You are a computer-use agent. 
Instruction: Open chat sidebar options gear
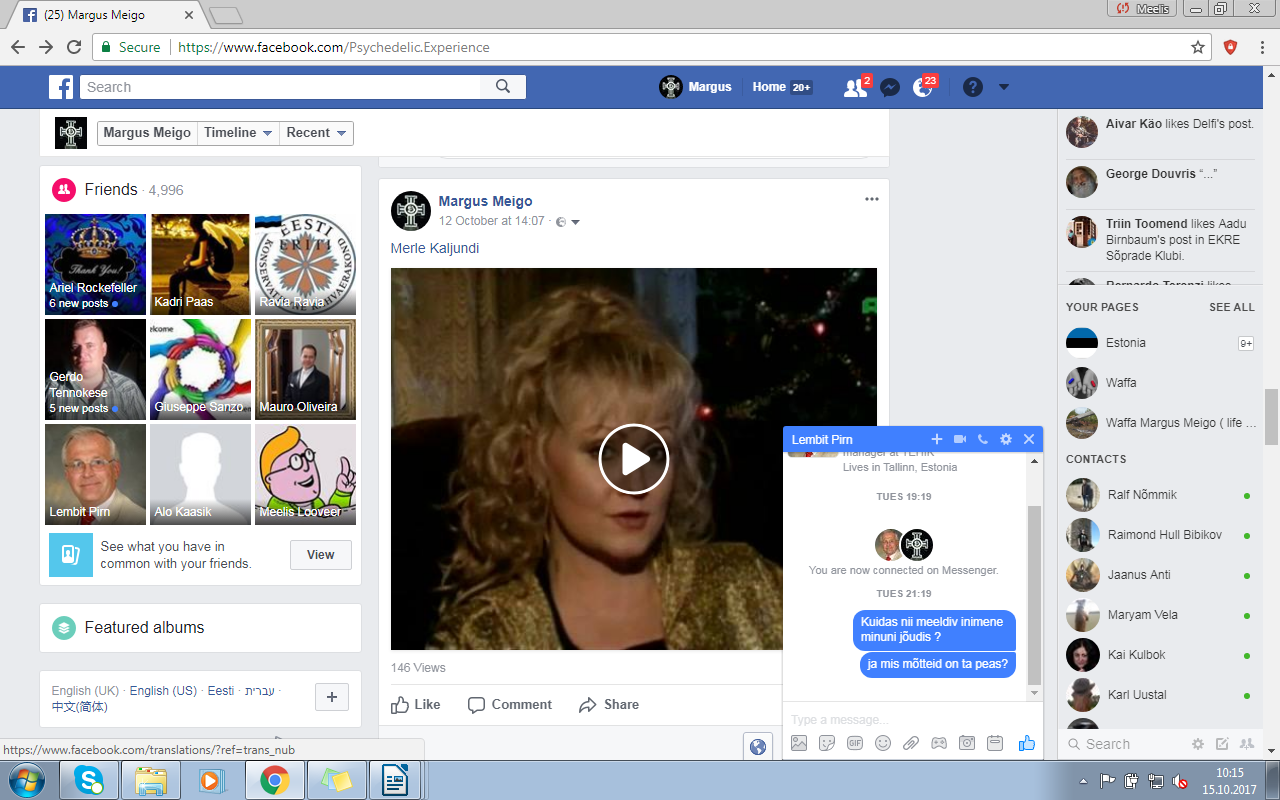(x=1198, y=744)
